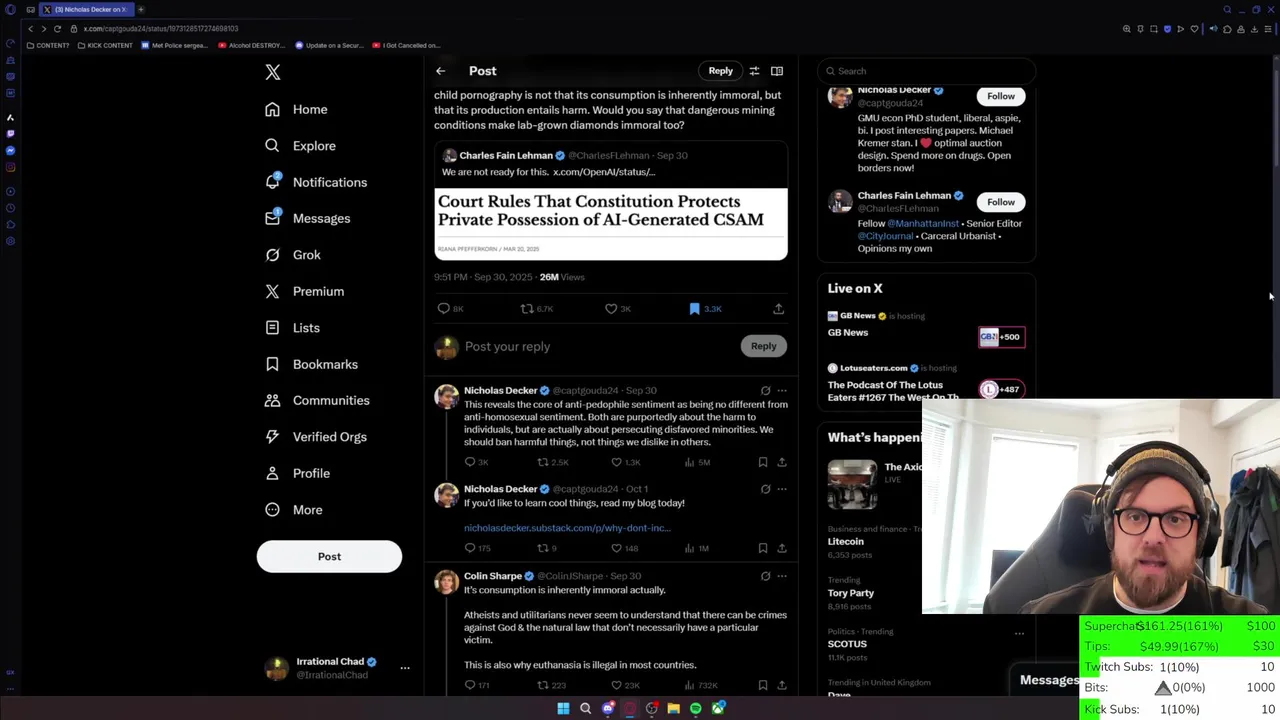The width and height of the screenshot is (1280, 720).
Task: Open Notifications
Action: point(316,182)
